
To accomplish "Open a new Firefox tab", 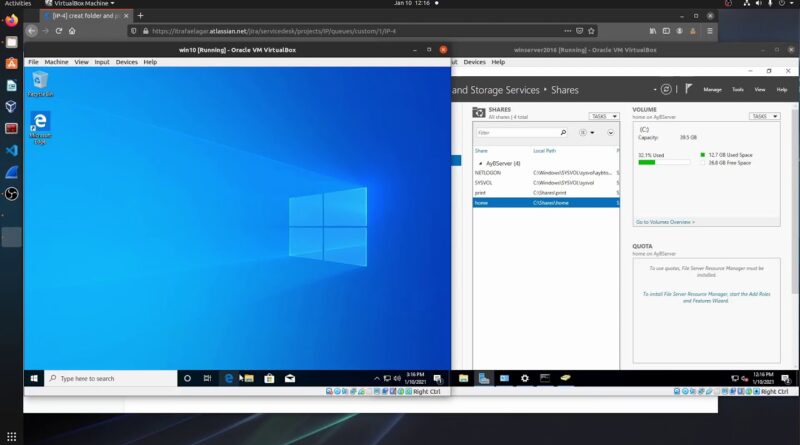I will 140,16.
